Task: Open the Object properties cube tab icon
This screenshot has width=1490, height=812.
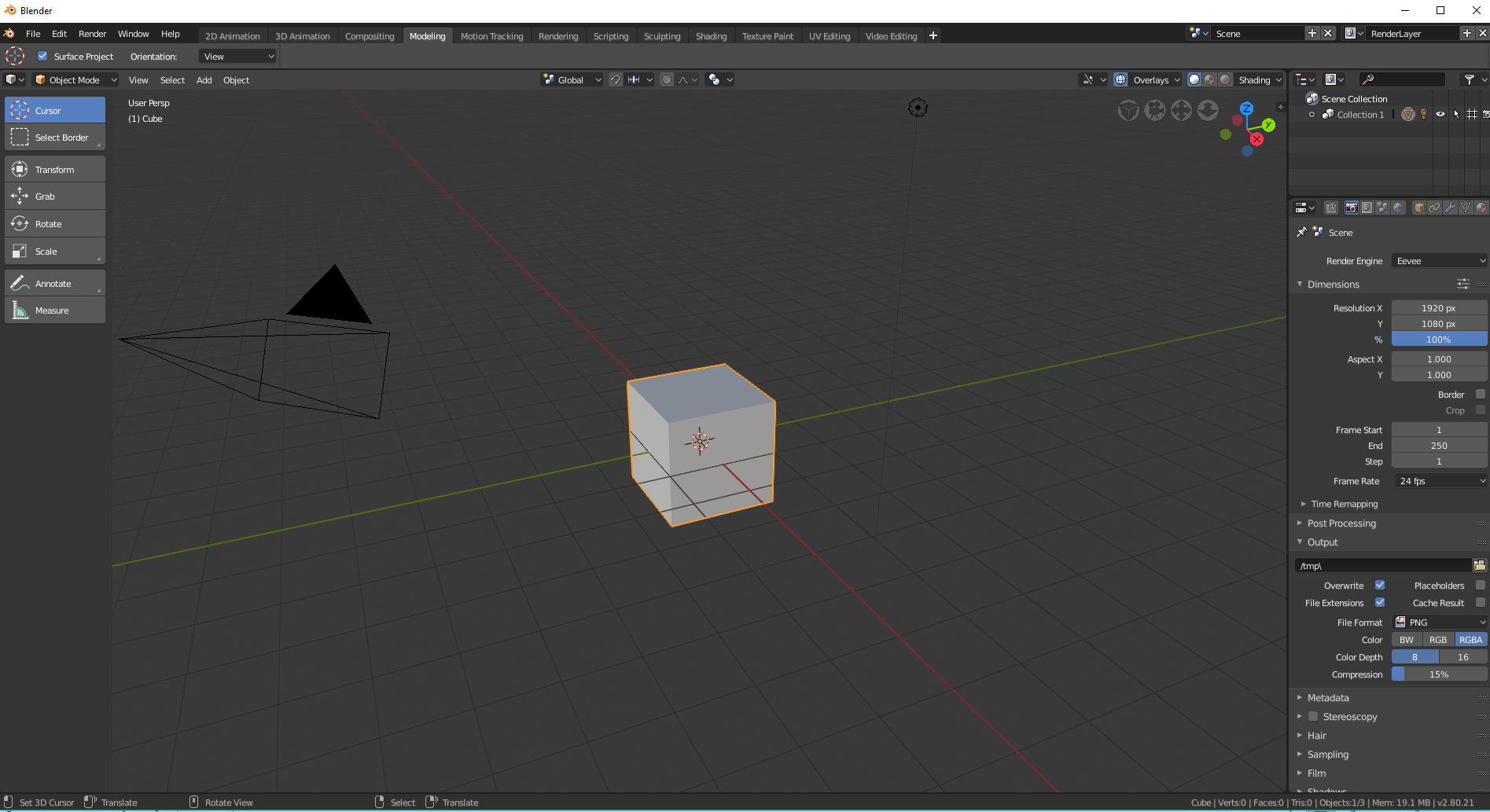Action: click(1419, 208)
